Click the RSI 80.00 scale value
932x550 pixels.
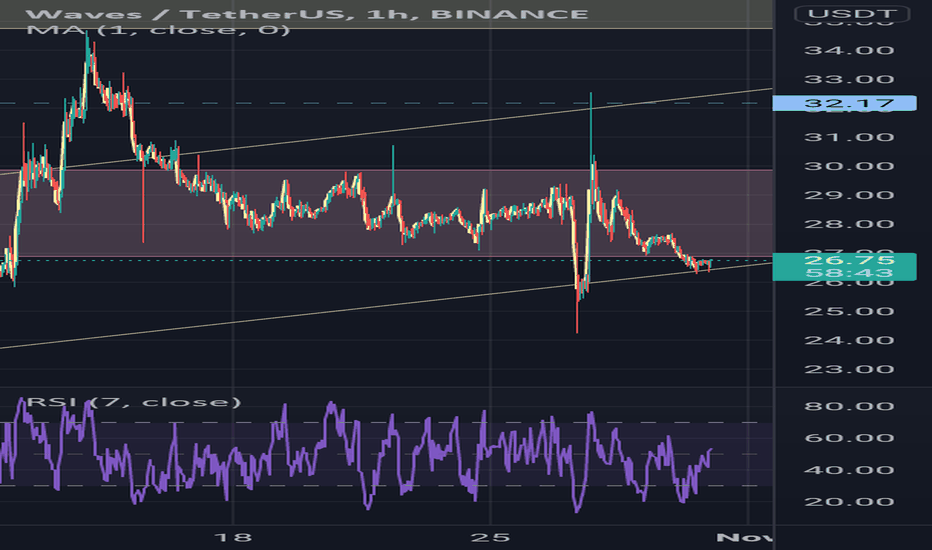tap(849, 406)
